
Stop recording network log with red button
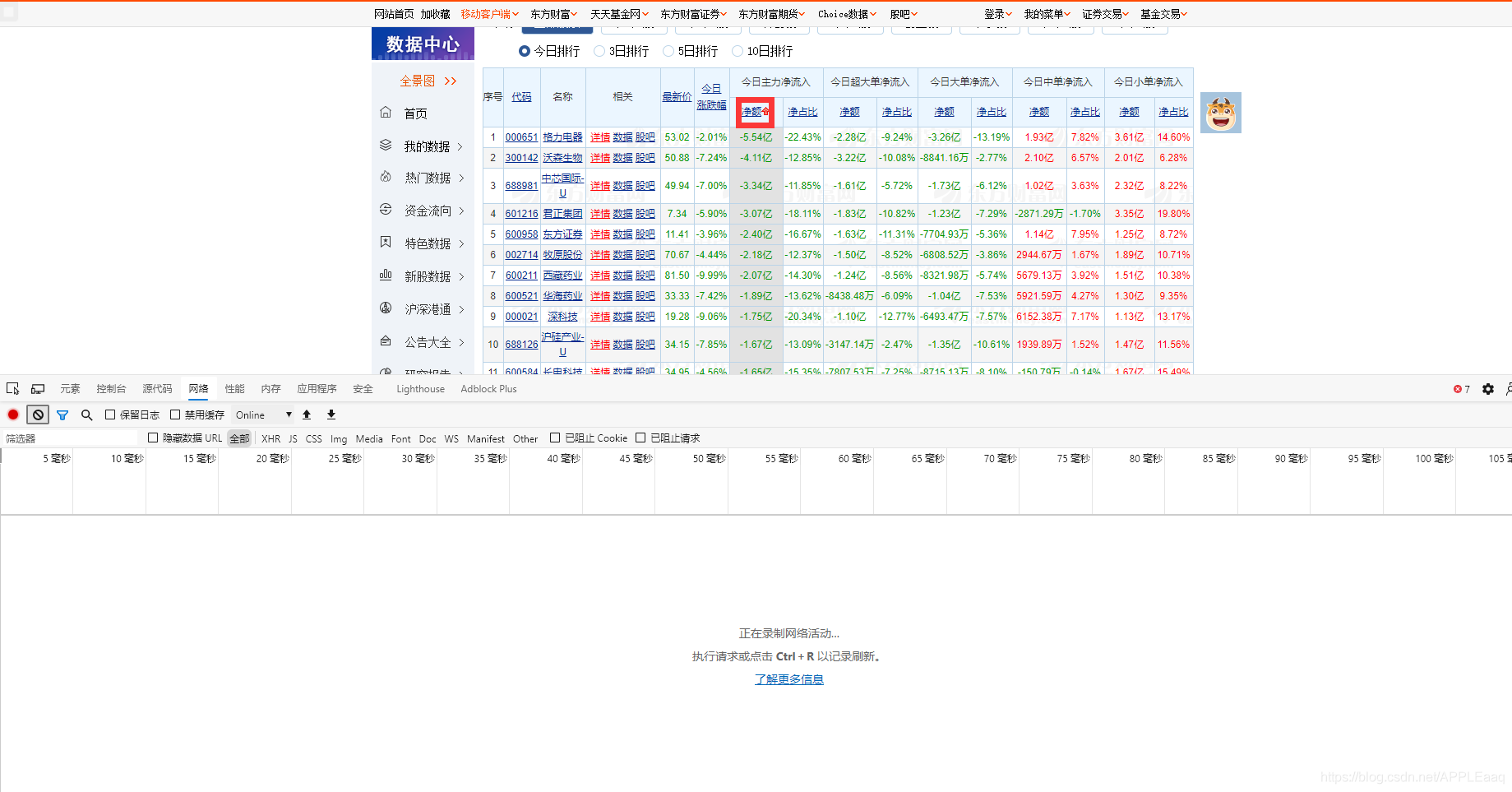13,415
